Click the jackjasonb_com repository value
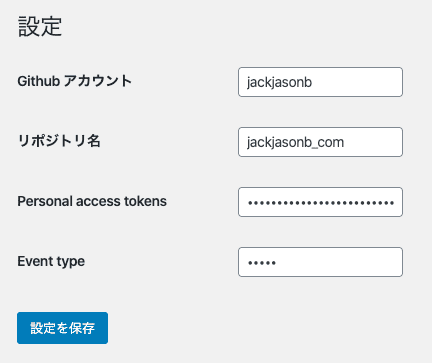432x363 pixels. pos(295,143)
